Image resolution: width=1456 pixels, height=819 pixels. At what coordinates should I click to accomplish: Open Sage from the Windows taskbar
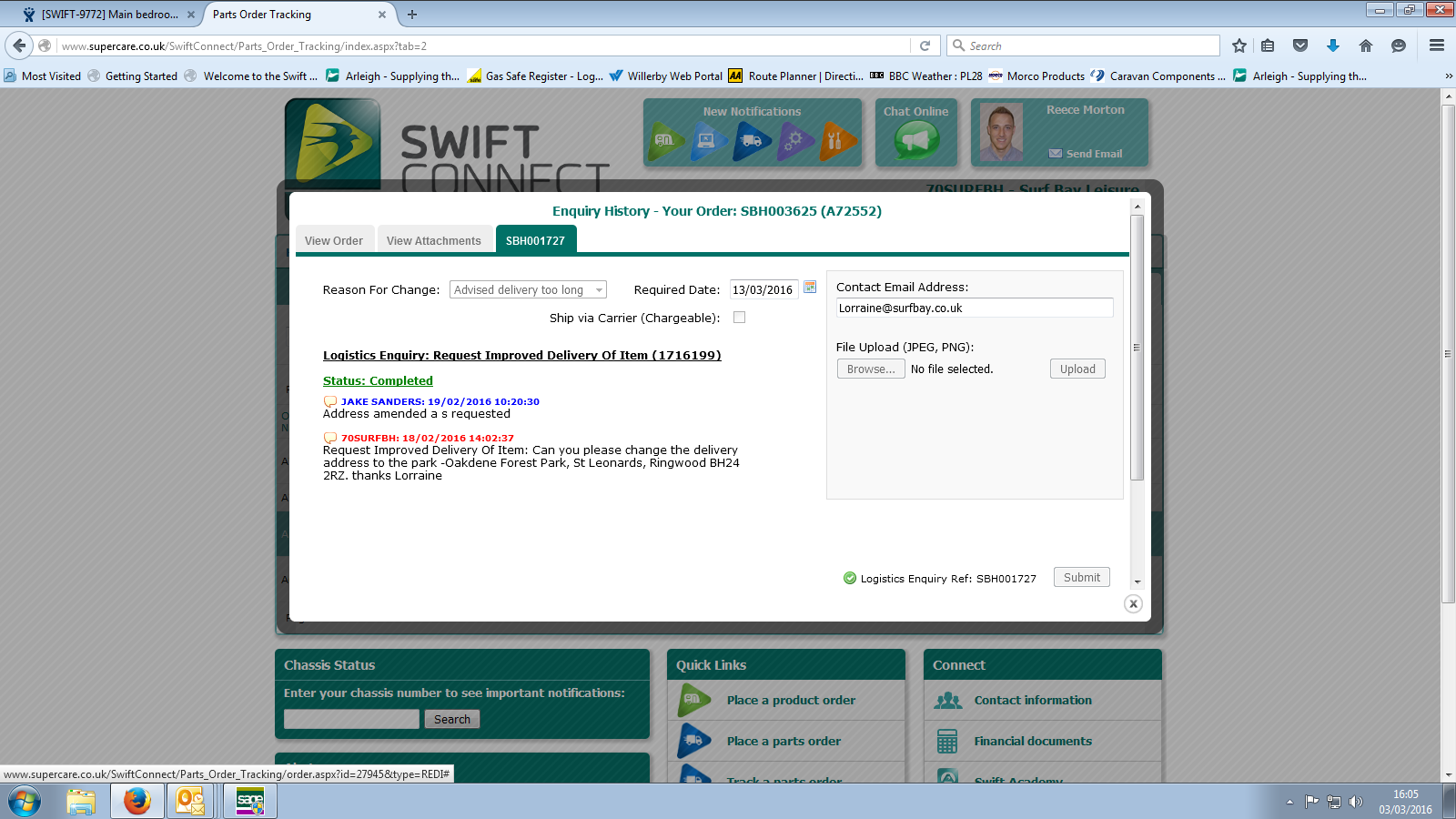coord(250,802)
